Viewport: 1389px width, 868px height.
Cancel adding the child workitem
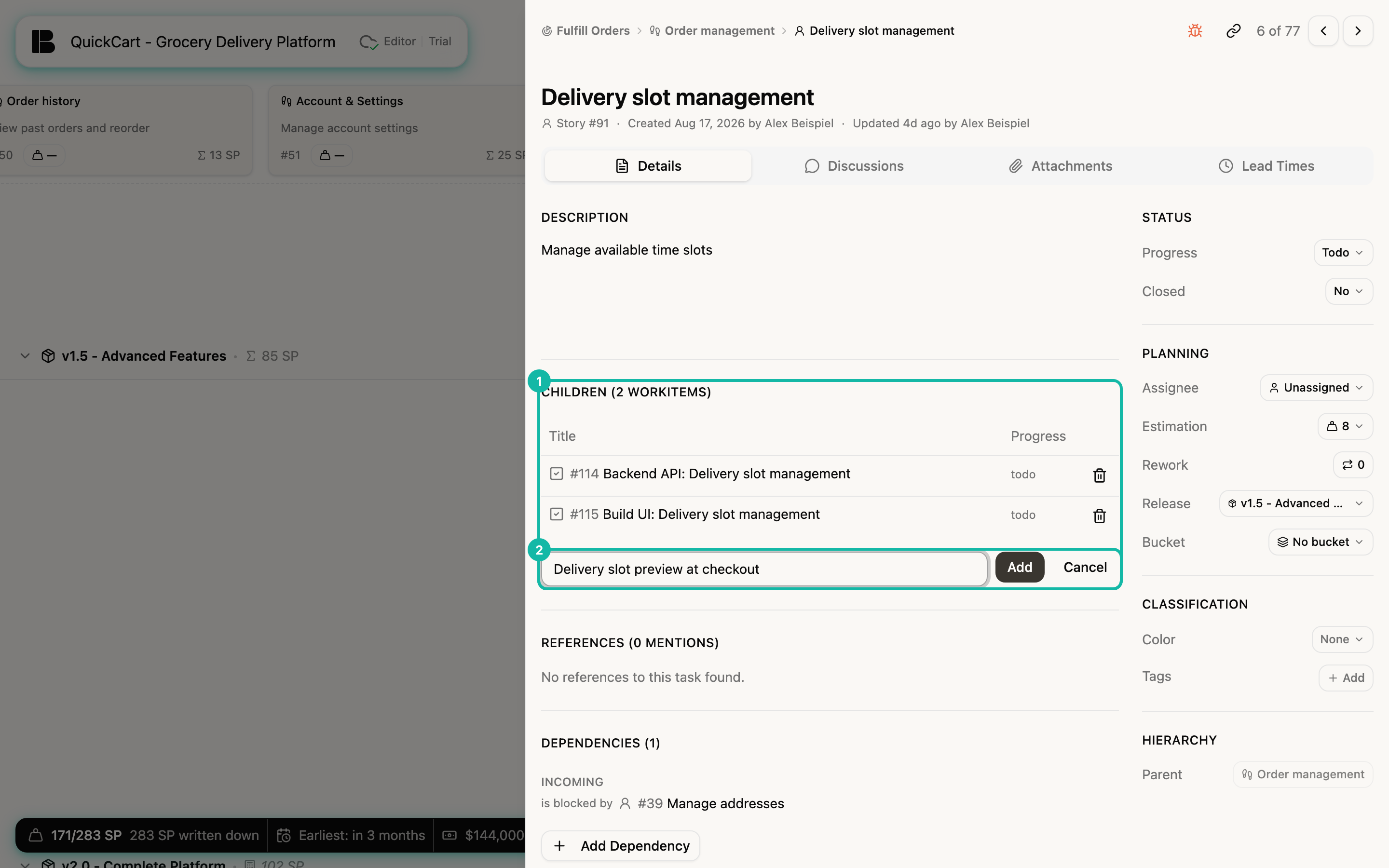point(1085,567)
